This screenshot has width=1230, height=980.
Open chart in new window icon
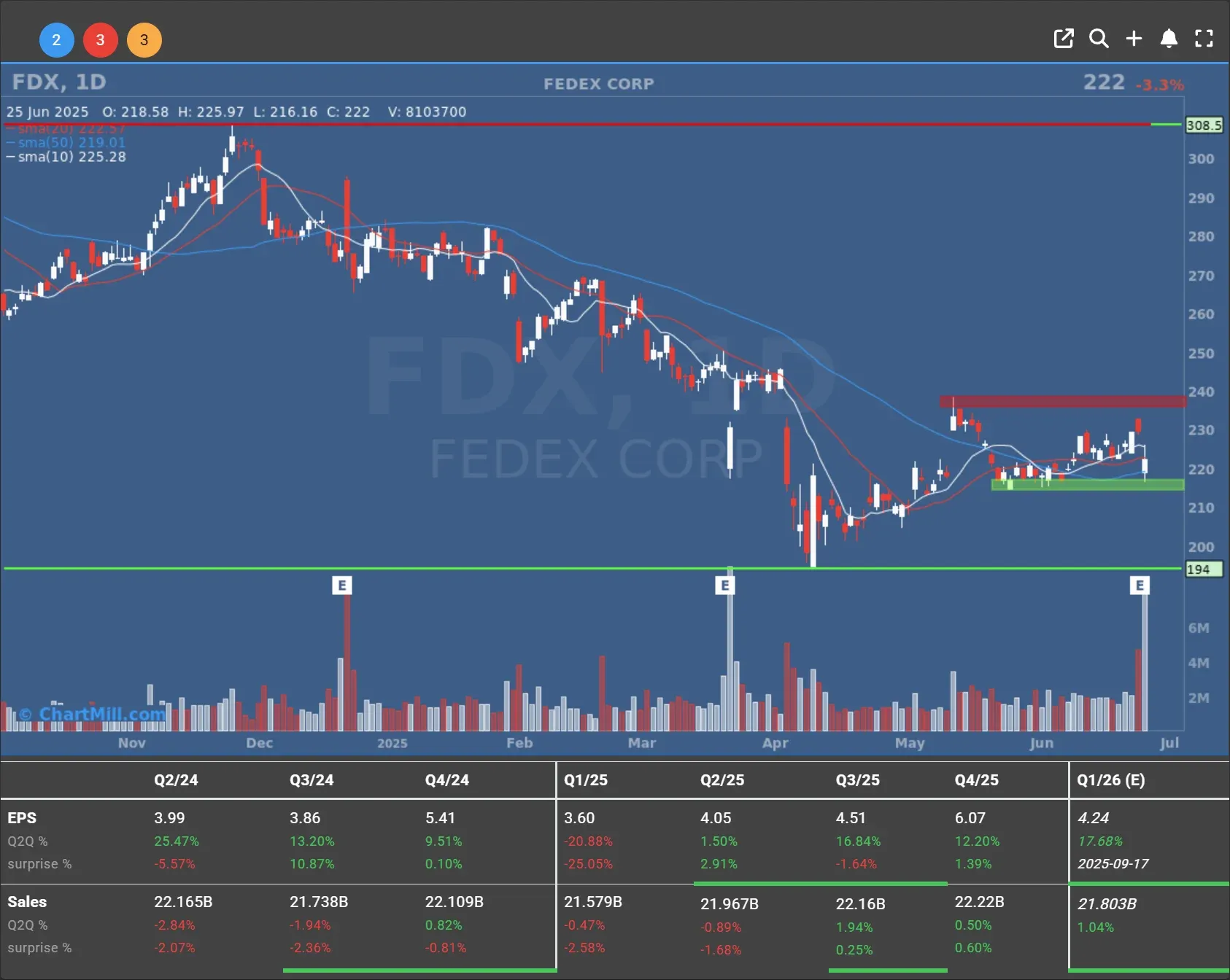coord(1064,39)
